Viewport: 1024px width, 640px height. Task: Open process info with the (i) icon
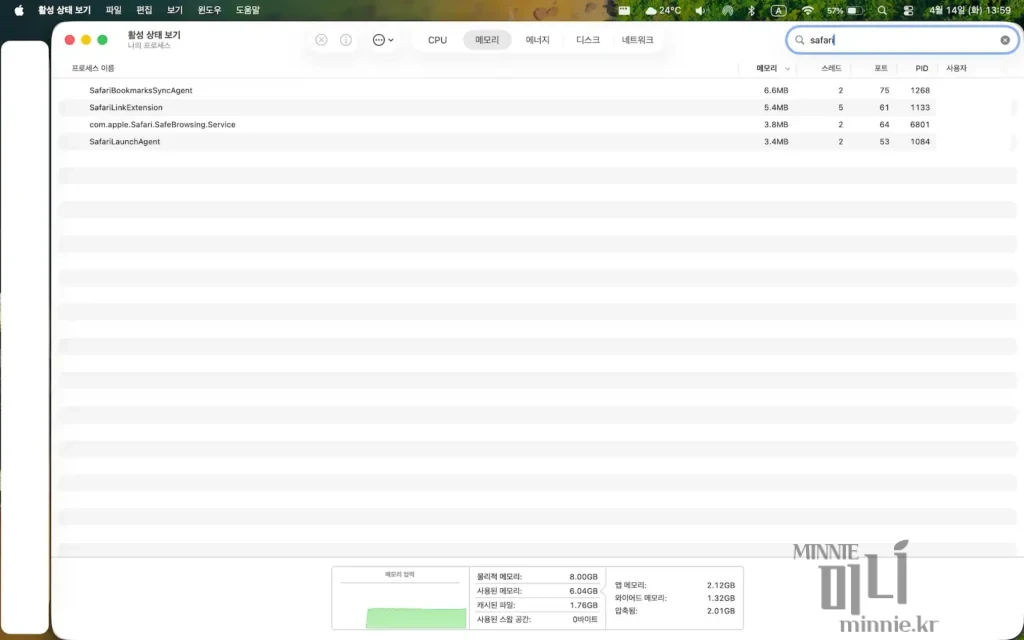pyautogui.click(x=345, y=40)
